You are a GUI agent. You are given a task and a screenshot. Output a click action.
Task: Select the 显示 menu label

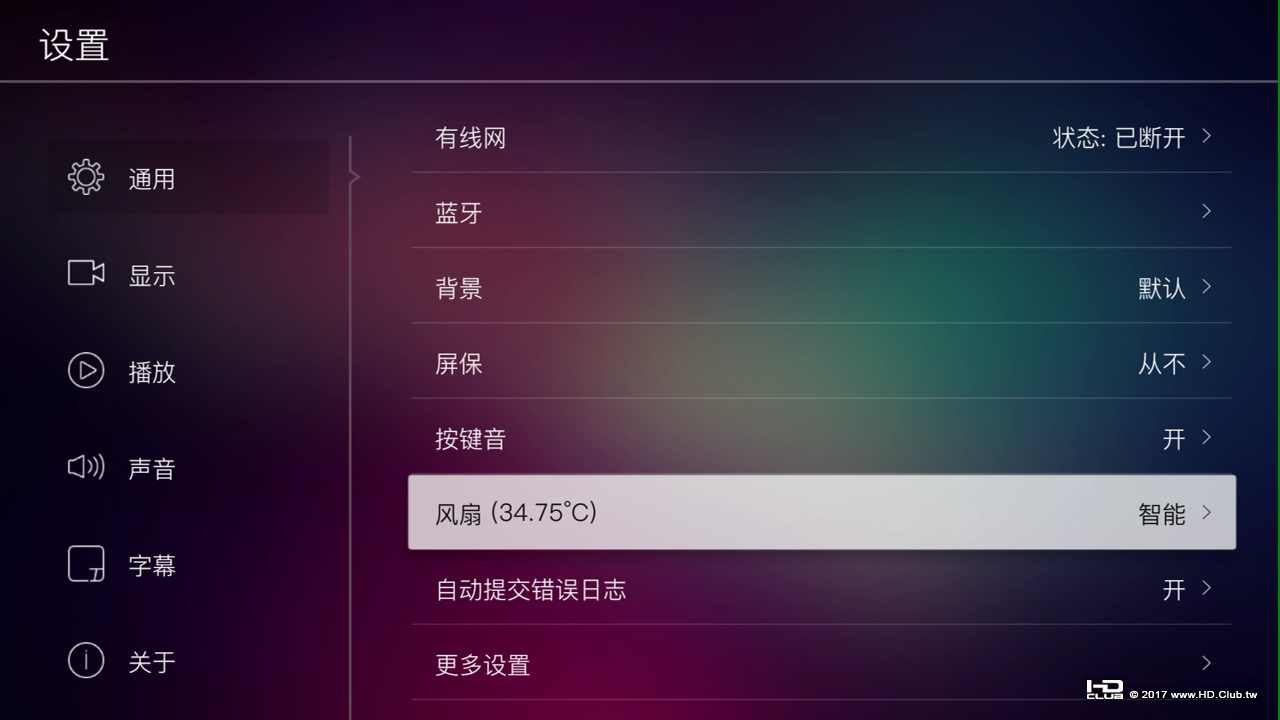152,276
